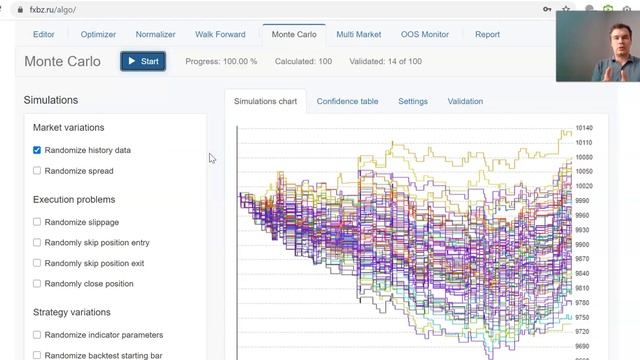This screenshot has width=640, height=360.
Task: Open the Multi Market tab
Action: (359, 34)
